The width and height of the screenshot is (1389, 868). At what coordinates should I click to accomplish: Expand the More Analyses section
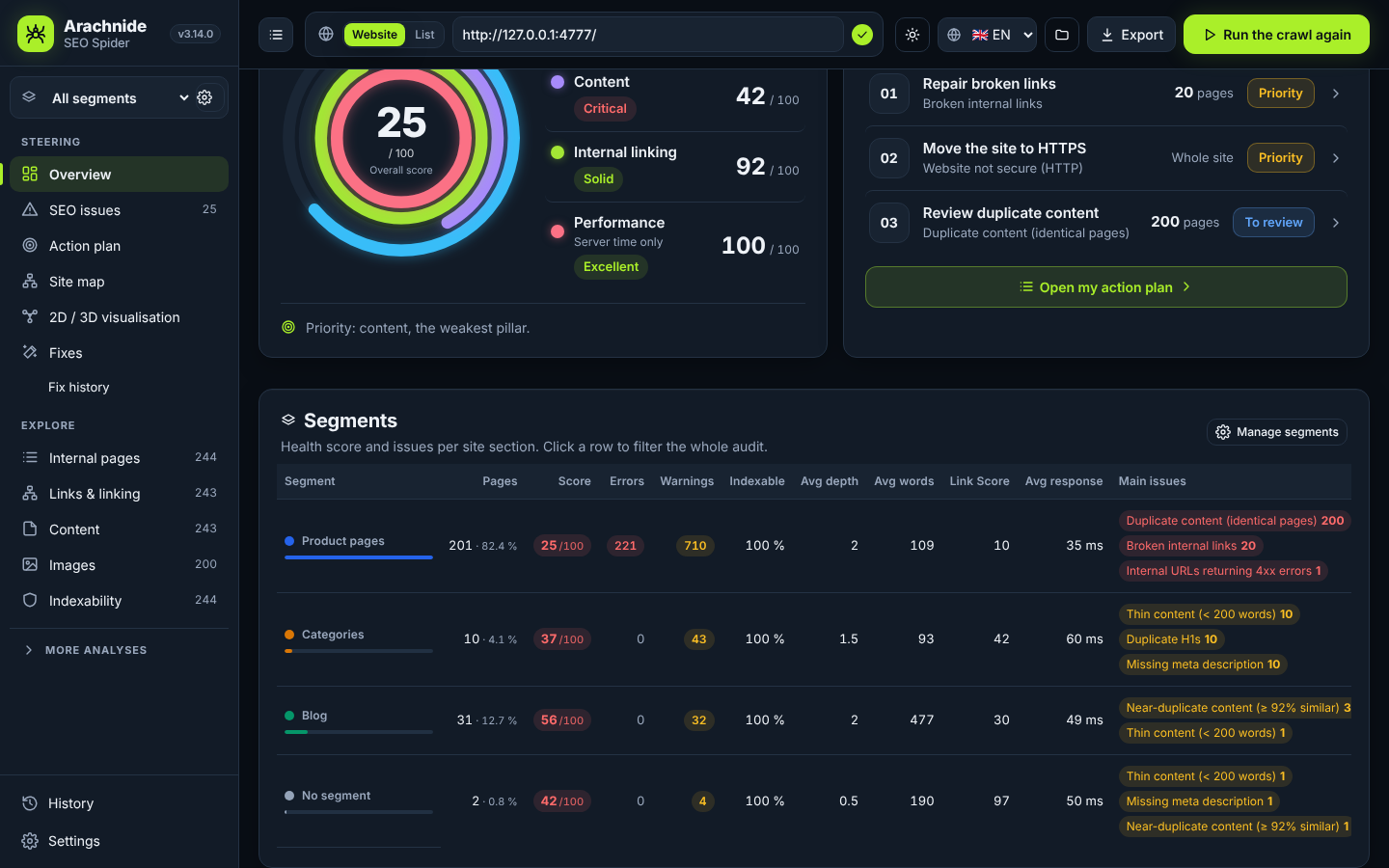coord(119,650)
